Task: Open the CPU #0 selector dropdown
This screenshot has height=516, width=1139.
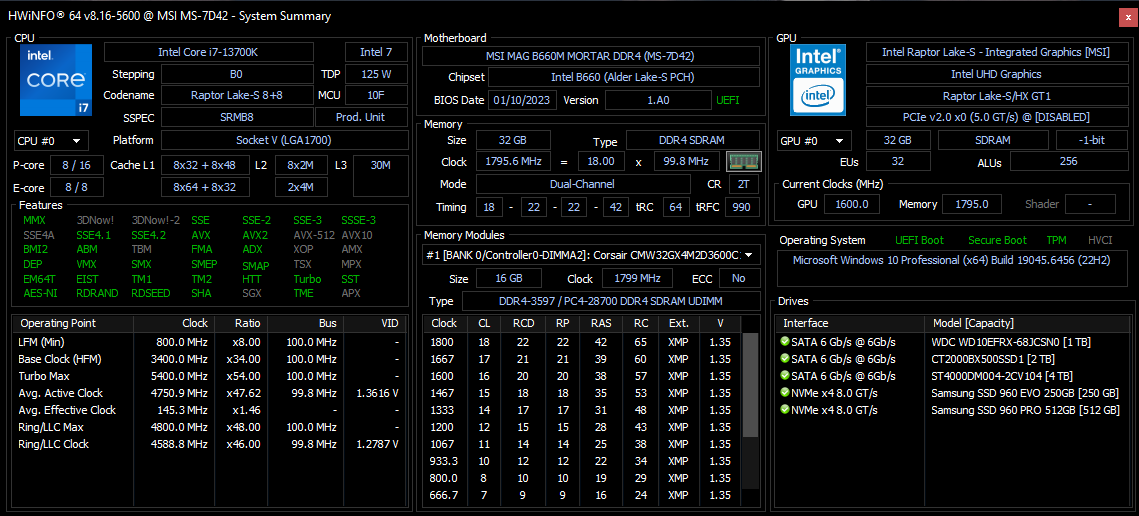Action: coord(52,140)
